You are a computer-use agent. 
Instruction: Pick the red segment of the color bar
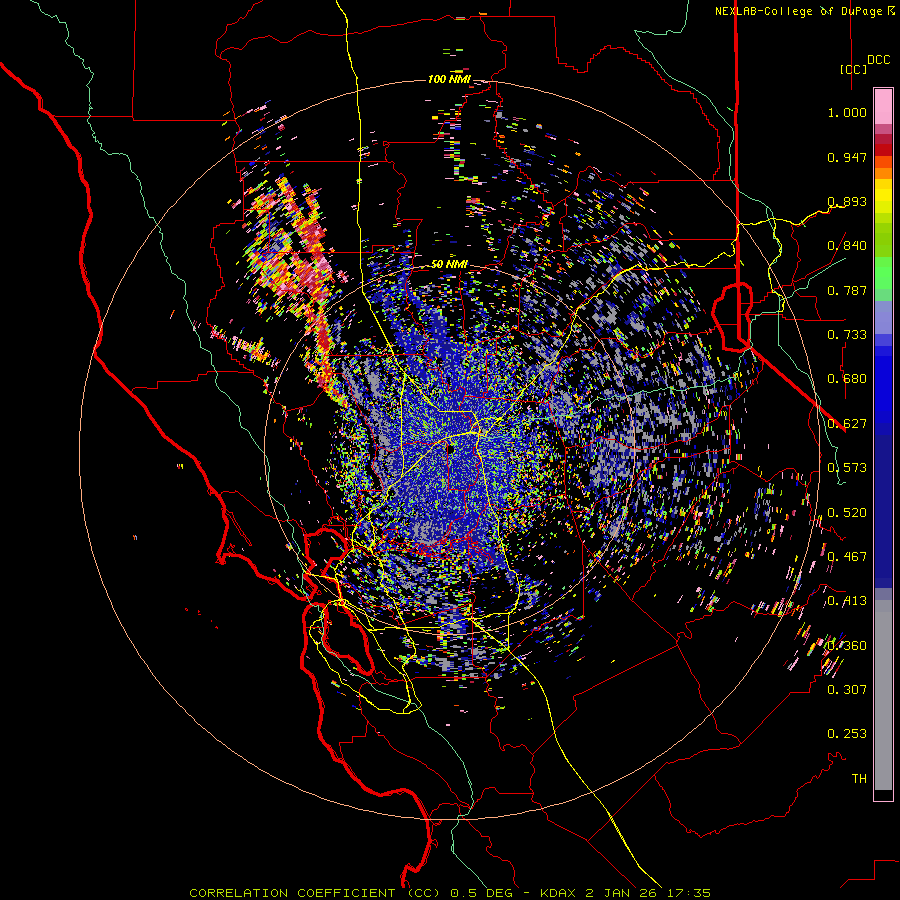[883, 150]
